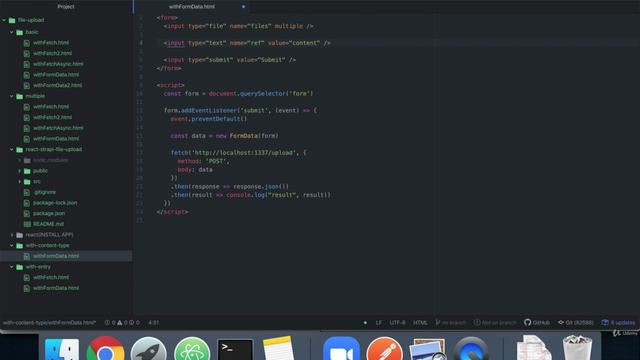Expand the src folder
640x360 pixels.
tap(19, 181)
